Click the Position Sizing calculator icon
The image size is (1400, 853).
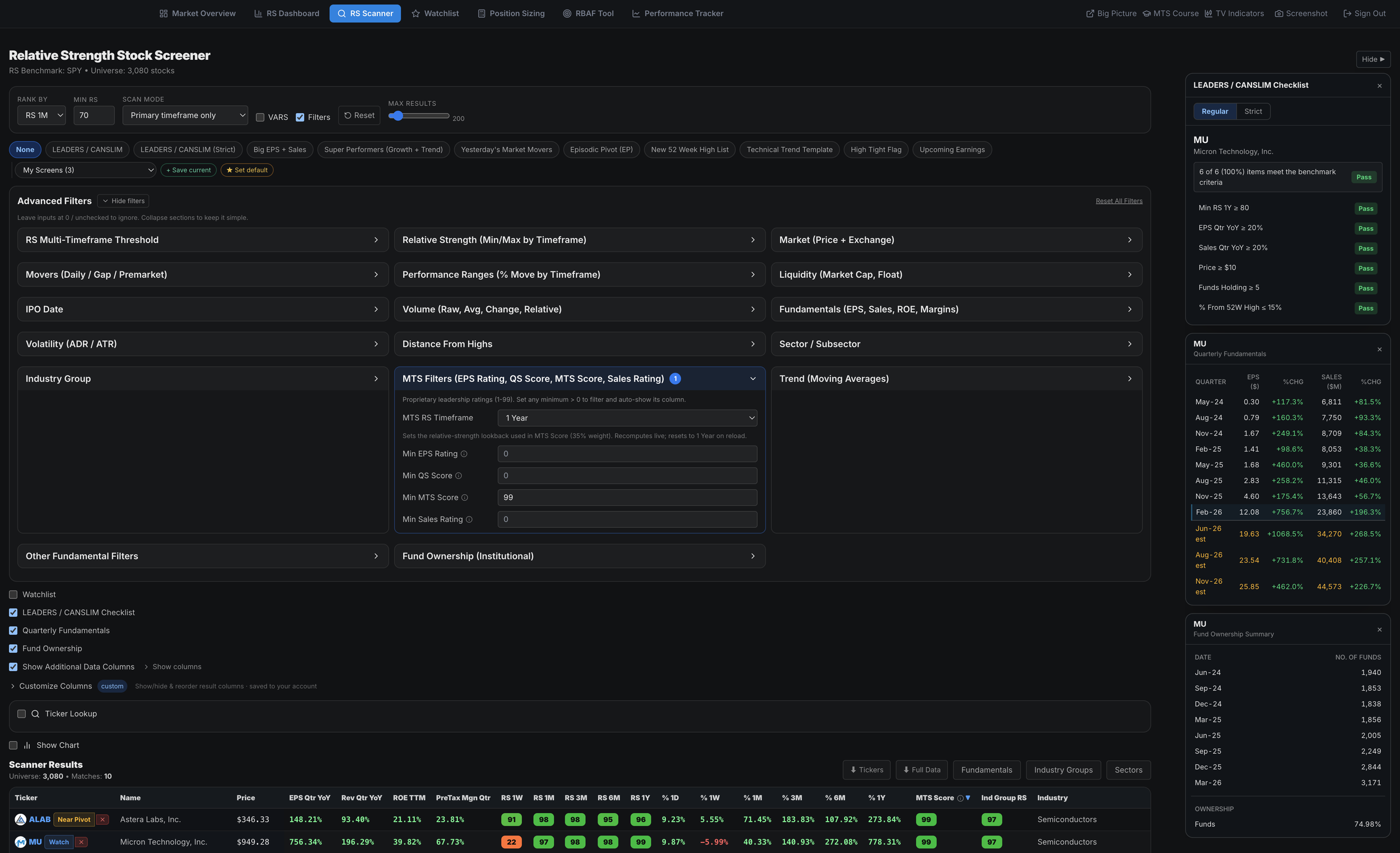click(x=481, y=13)
